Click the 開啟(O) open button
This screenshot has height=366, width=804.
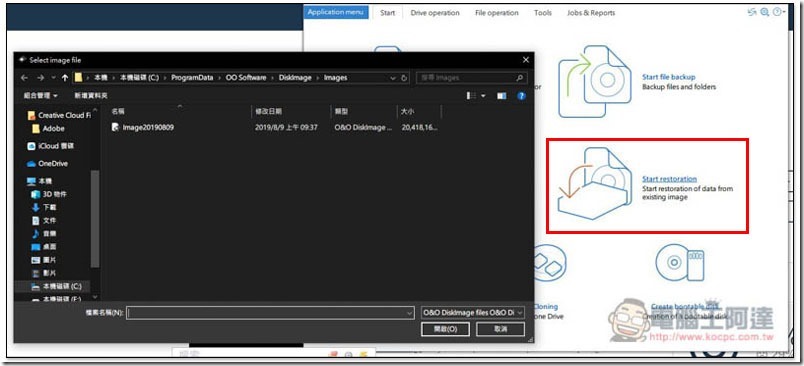pos(446,329)
